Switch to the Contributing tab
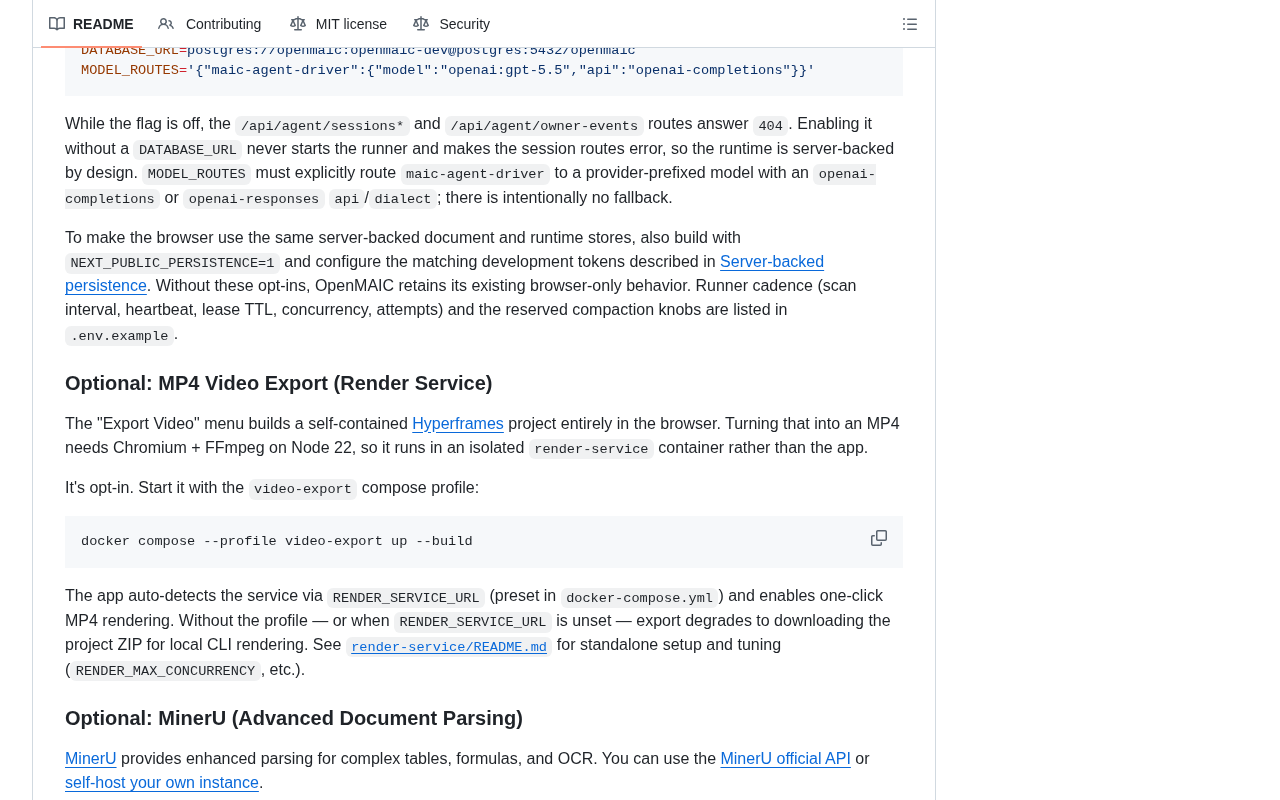Viewport: 1280px width, 800px height. (210, 24)
